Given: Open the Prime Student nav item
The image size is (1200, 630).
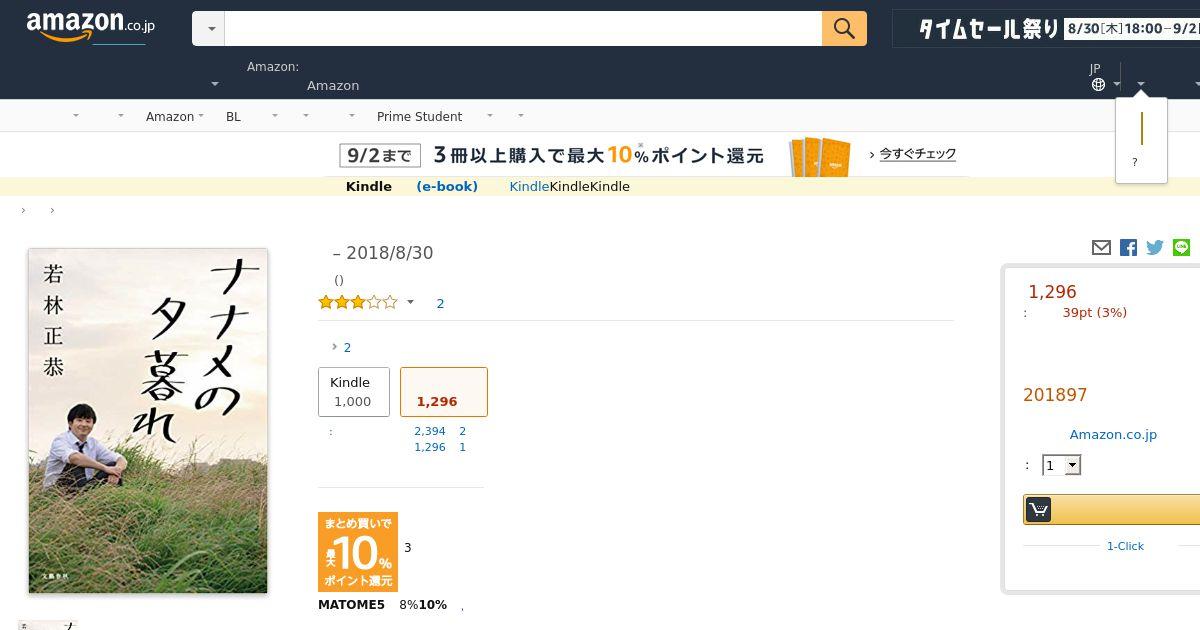Looking at the screenshot, I should (419, 116).
